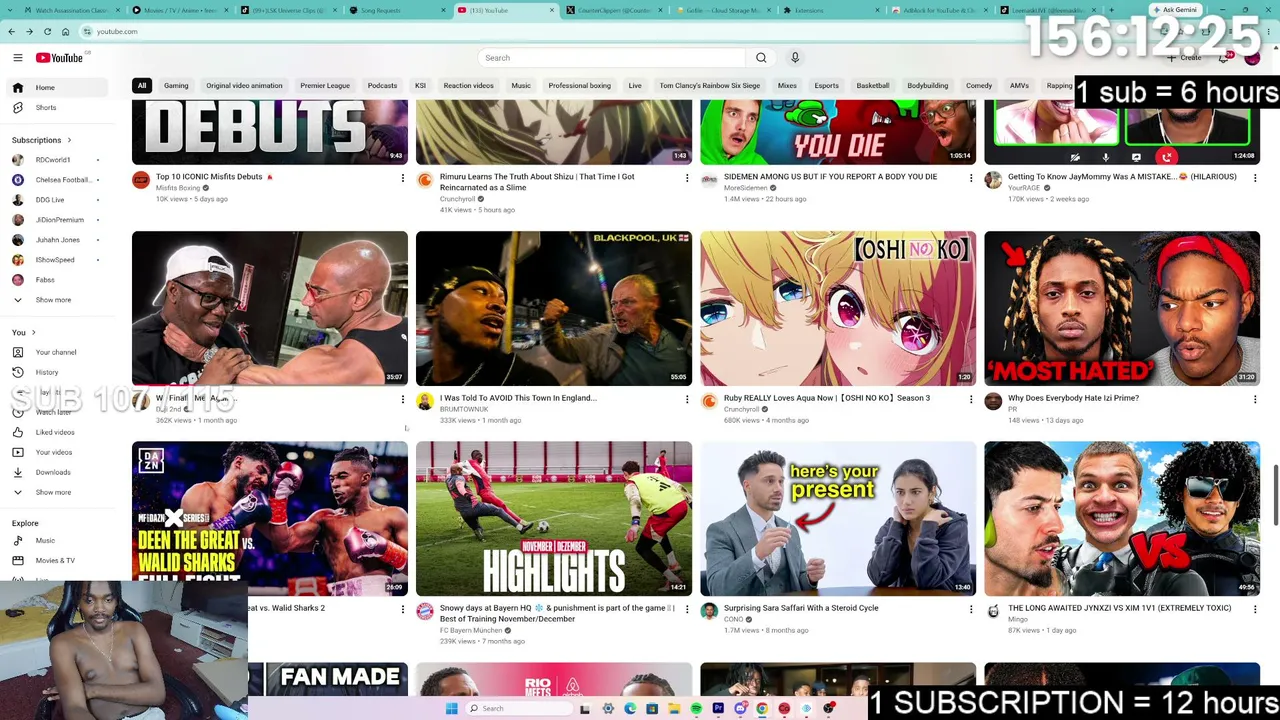
Task: Open Premiere Pro from the taskbar
Action: tap(718, 709)
